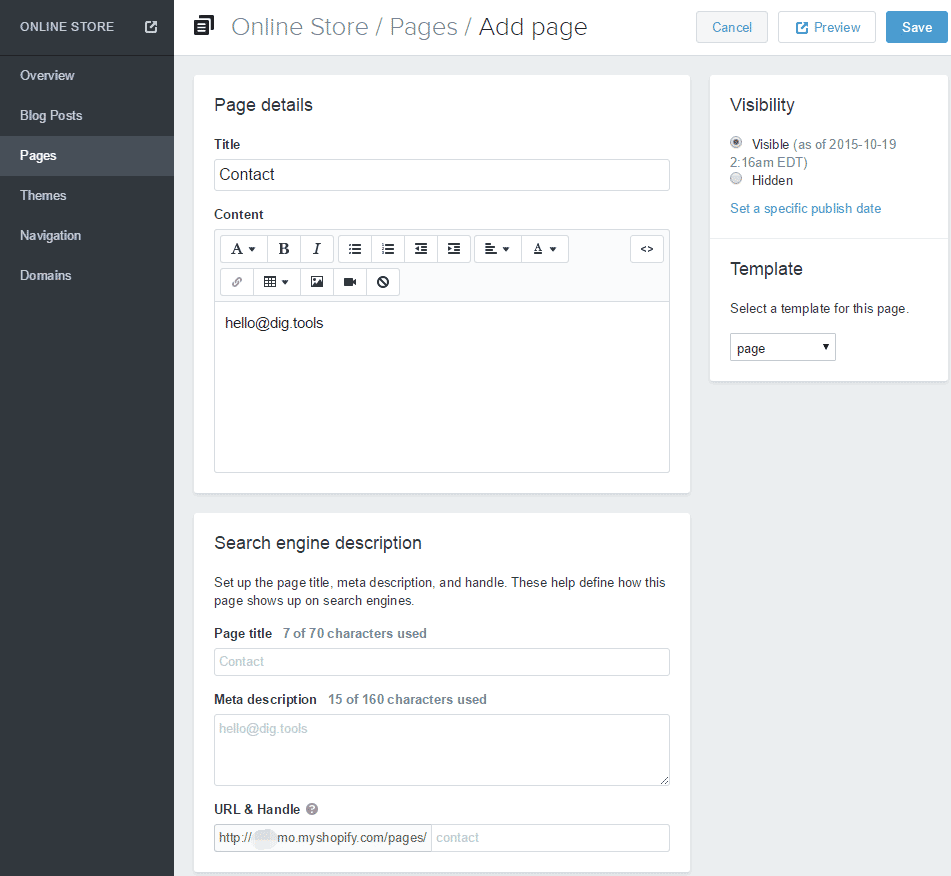Image resolution: width=951 pixels, height=876 pixels.
Task: Open the text color picker
Action: point(544,249)
